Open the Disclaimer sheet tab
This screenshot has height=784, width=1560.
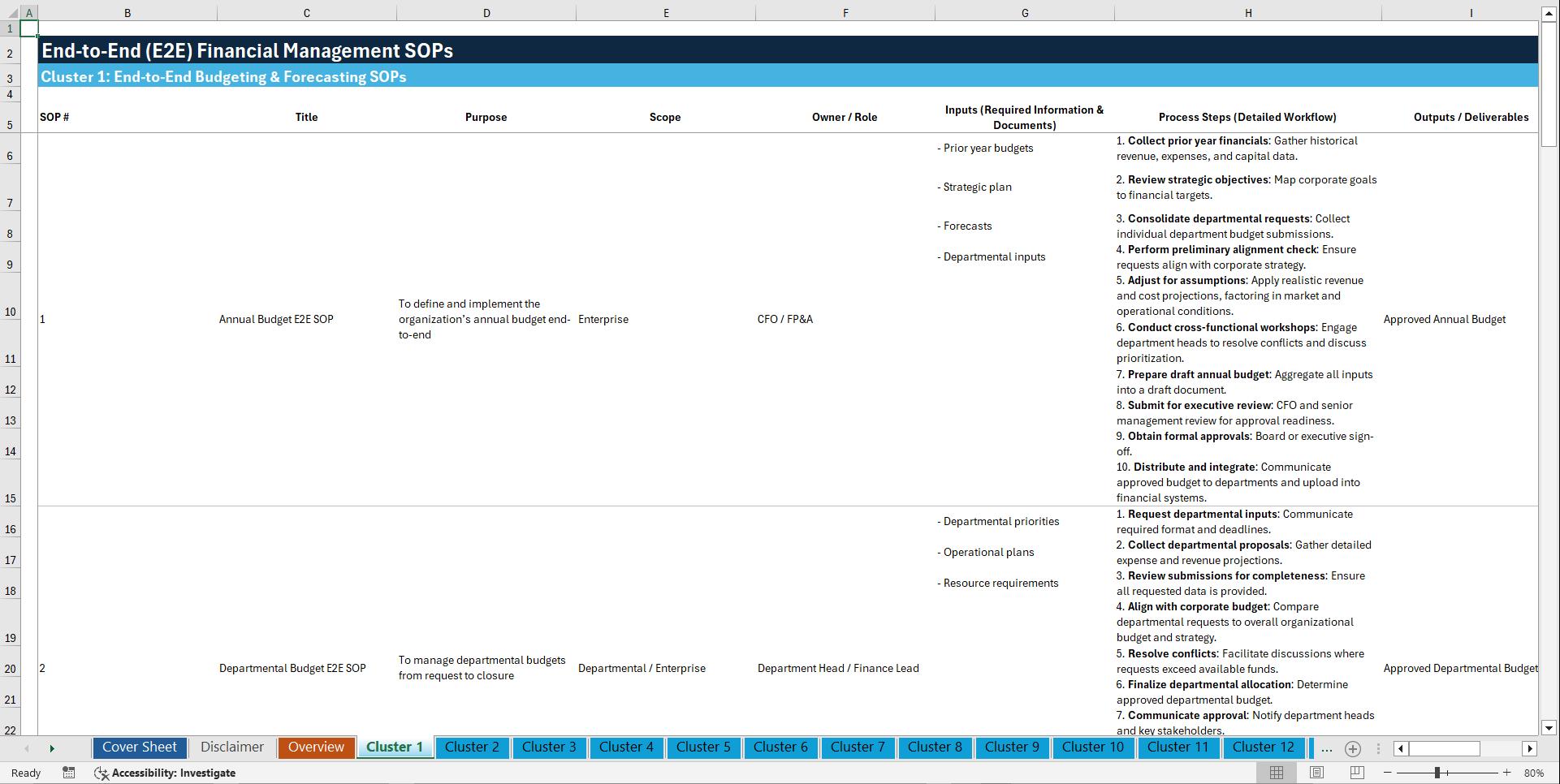pos(231,747)
